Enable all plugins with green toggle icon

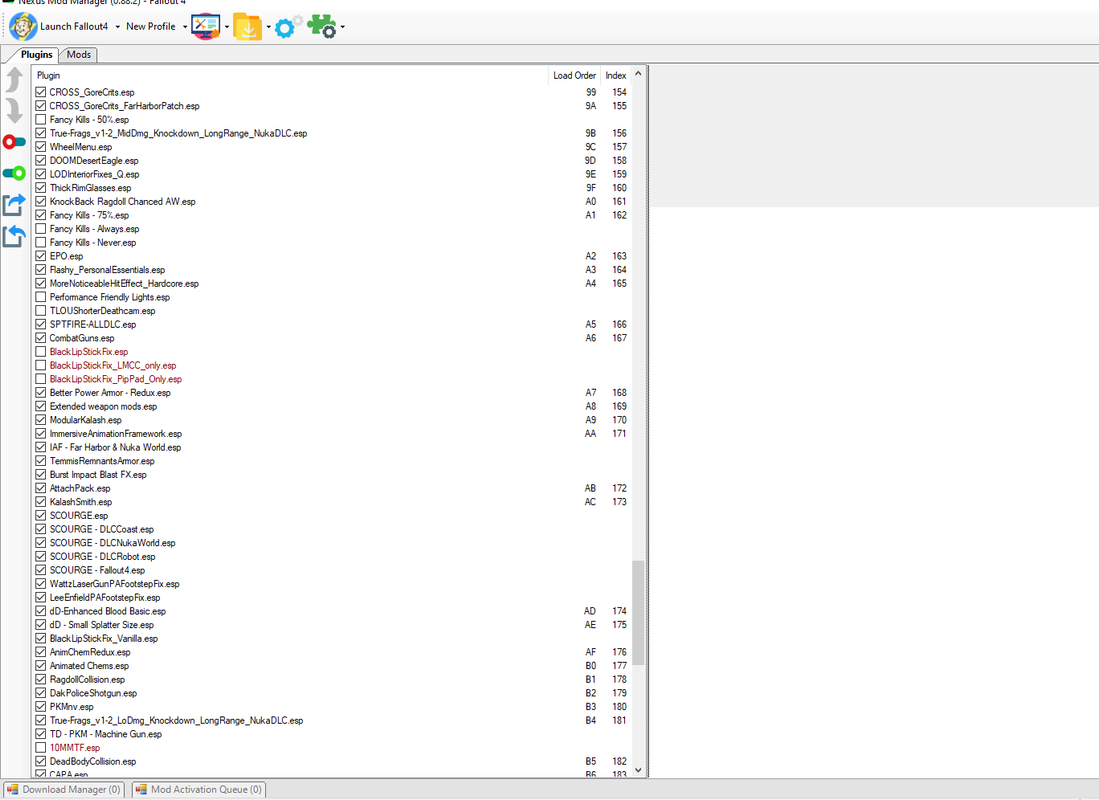coord(14,173)
